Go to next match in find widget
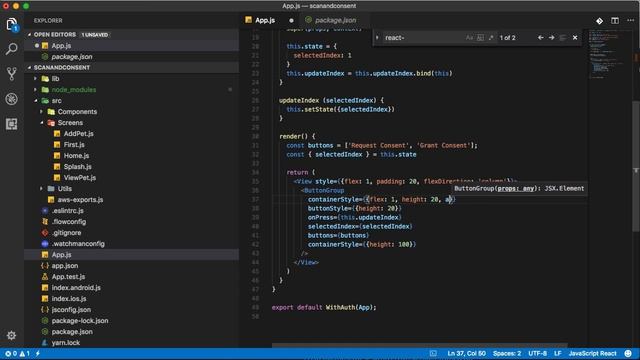 click(x=551, y=38)
